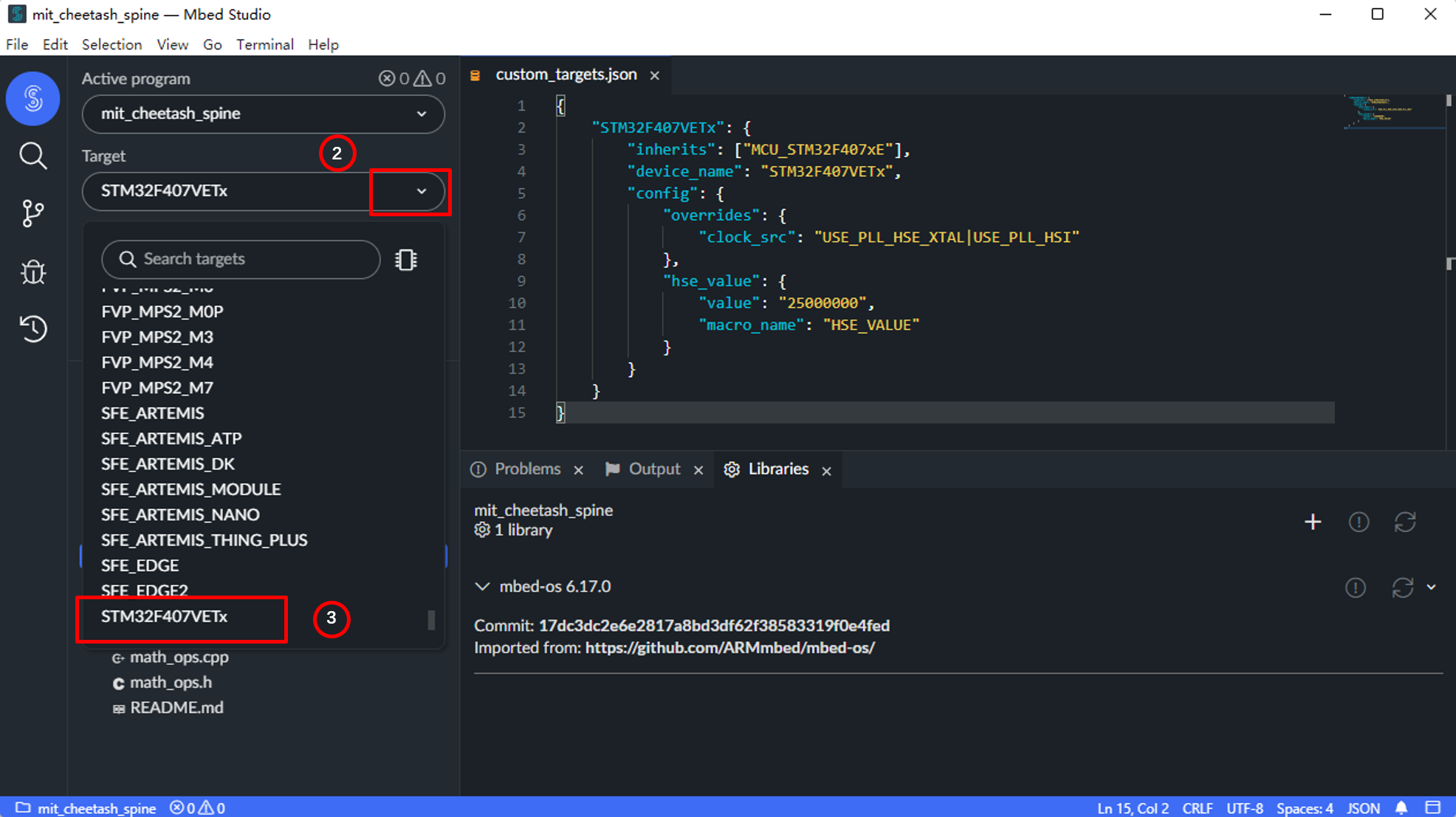Open the Search view in sidebar

[x=32, y=156]
